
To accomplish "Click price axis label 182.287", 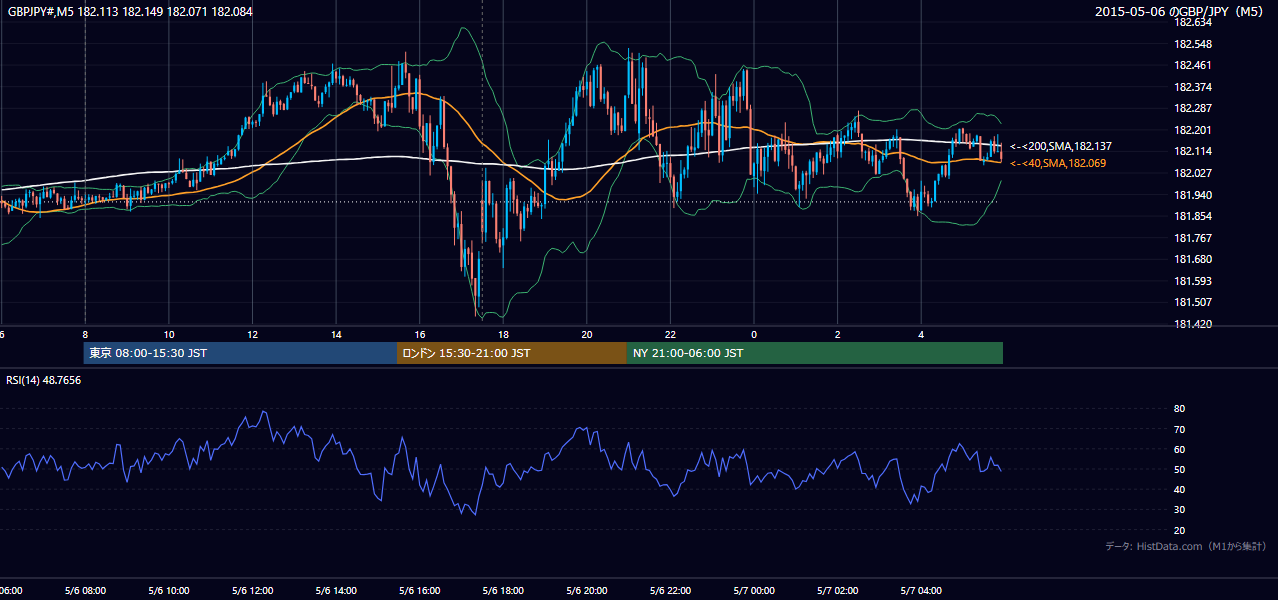I will coord(1191,108).
